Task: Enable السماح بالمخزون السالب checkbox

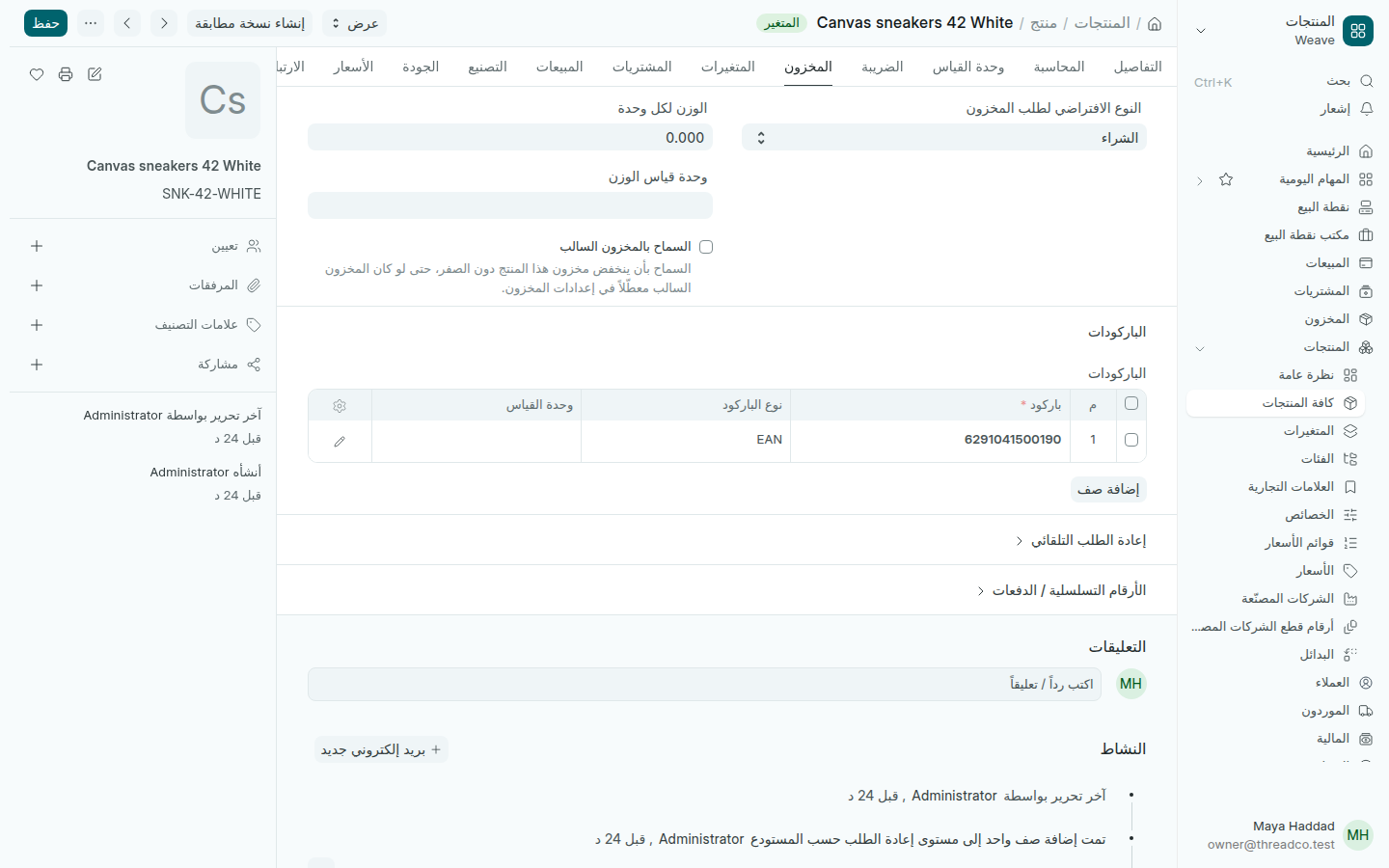Action: coord(706,247)
